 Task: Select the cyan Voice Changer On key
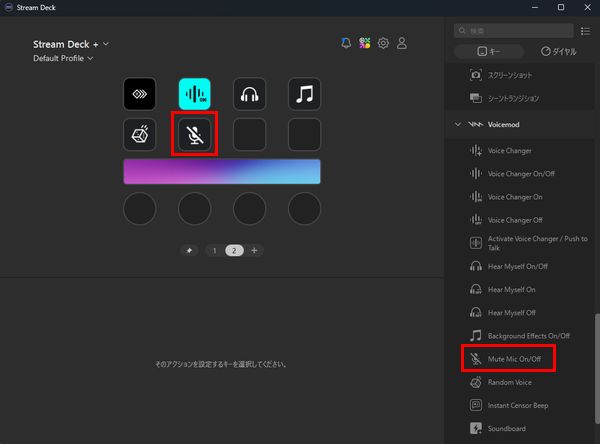point(195,94)
